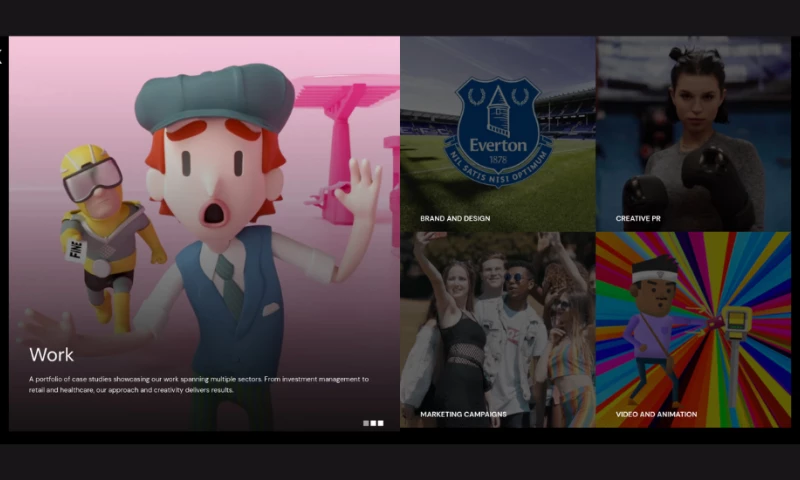Click the Brand and Design label
Viewport: 800px width, 480px height.
[x=454, y=218]
